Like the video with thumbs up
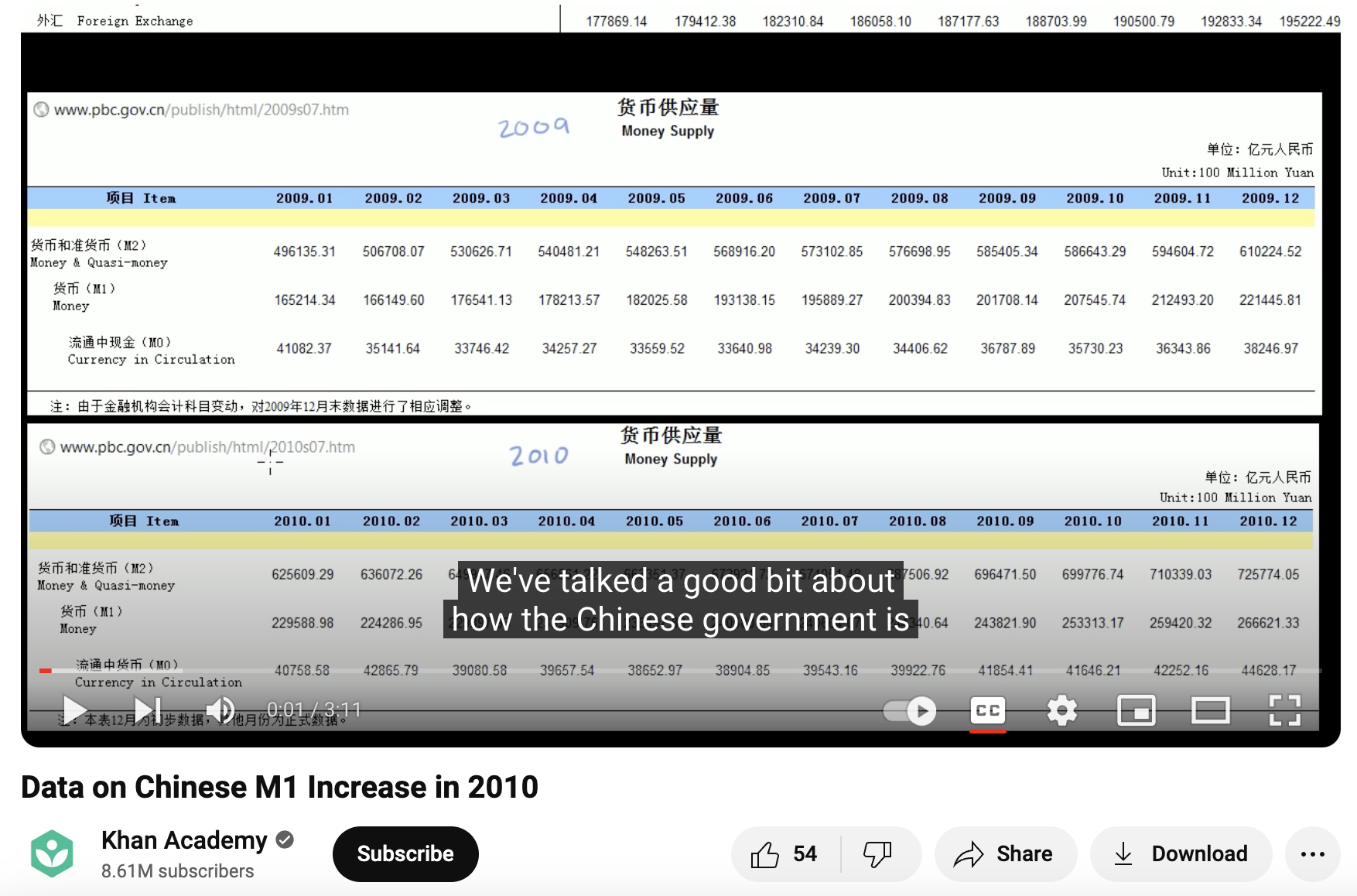 (x=766, y=853)
